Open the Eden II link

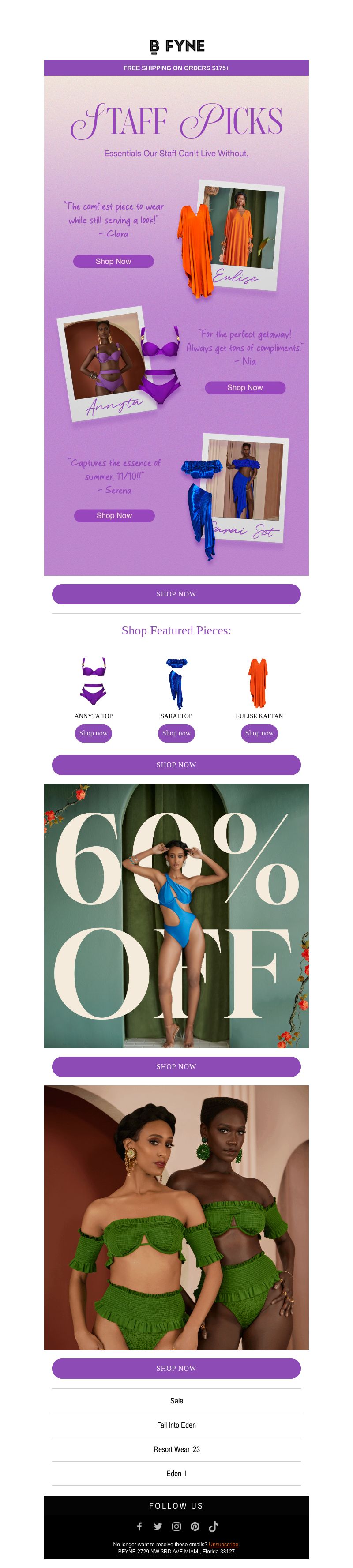[176, 1474]
